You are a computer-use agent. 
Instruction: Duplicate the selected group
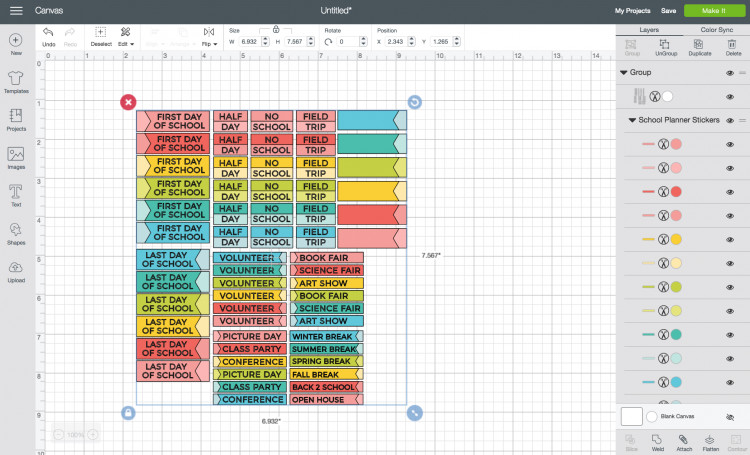[700, 48]
